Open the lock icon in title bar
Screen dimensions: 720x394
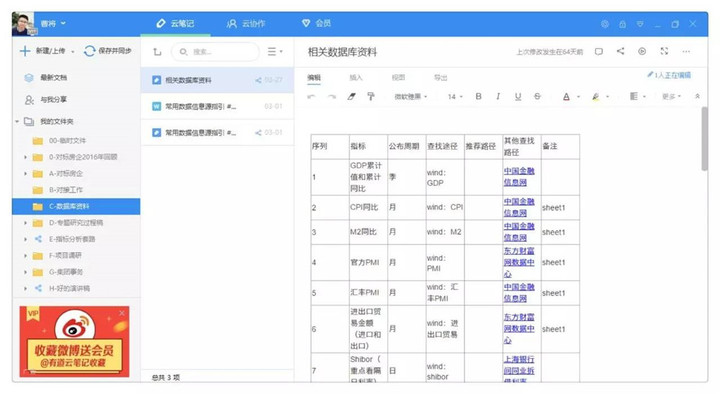click(x=622, y=24)
